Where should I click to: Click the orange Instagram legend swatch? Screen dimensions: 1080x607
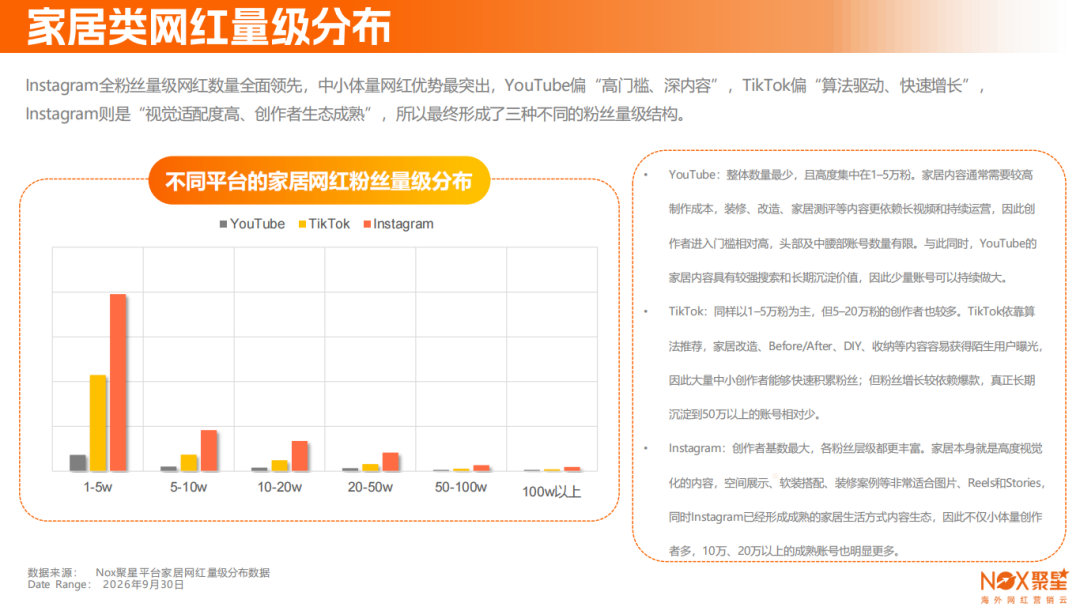(367, 224)
